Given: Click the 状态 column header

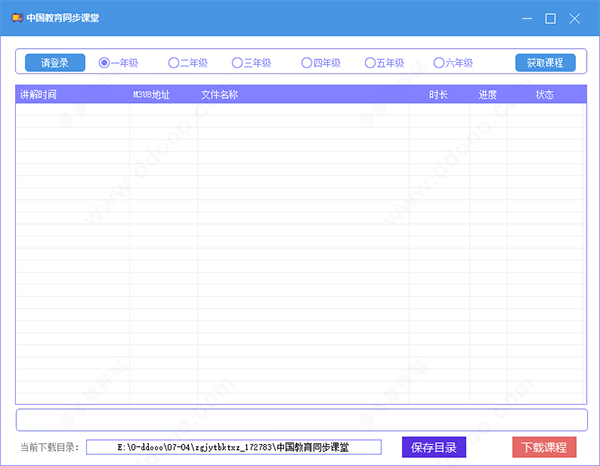Looking at the screenshot, I should pos(545,95).
